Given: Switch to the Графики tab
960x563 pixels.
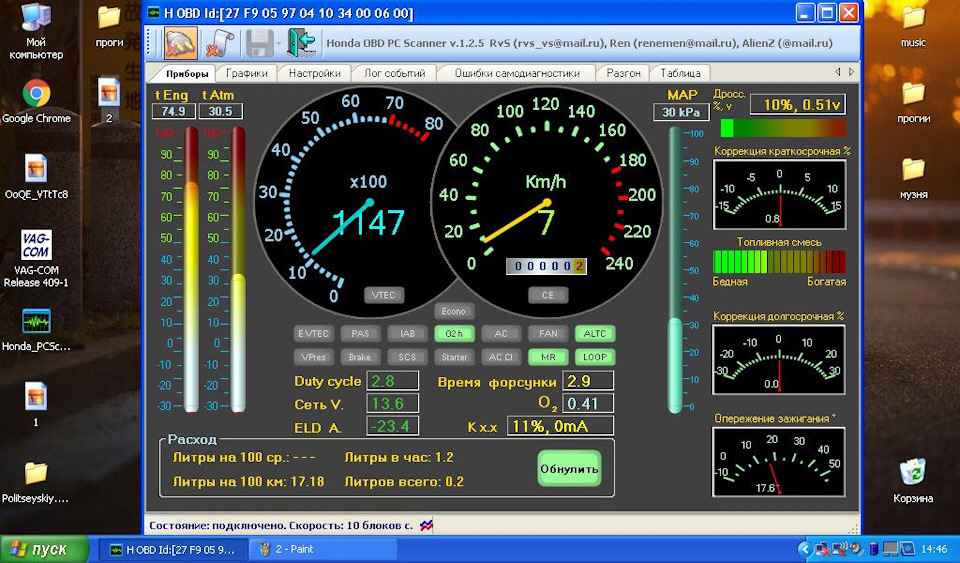Looking at the screenshot, I should pos(247,73).
